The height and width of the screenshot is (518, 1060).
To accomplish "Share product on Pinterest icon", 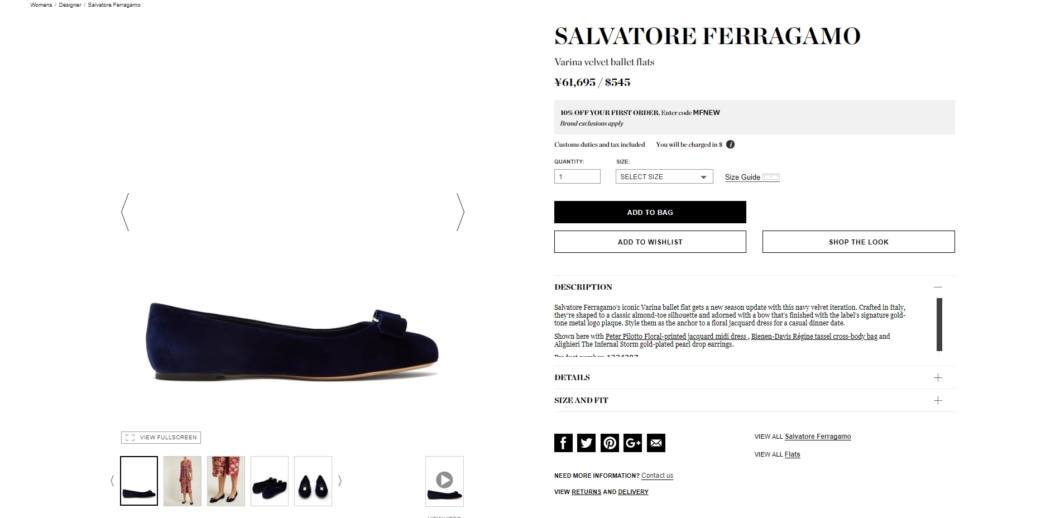I will 610,443.
